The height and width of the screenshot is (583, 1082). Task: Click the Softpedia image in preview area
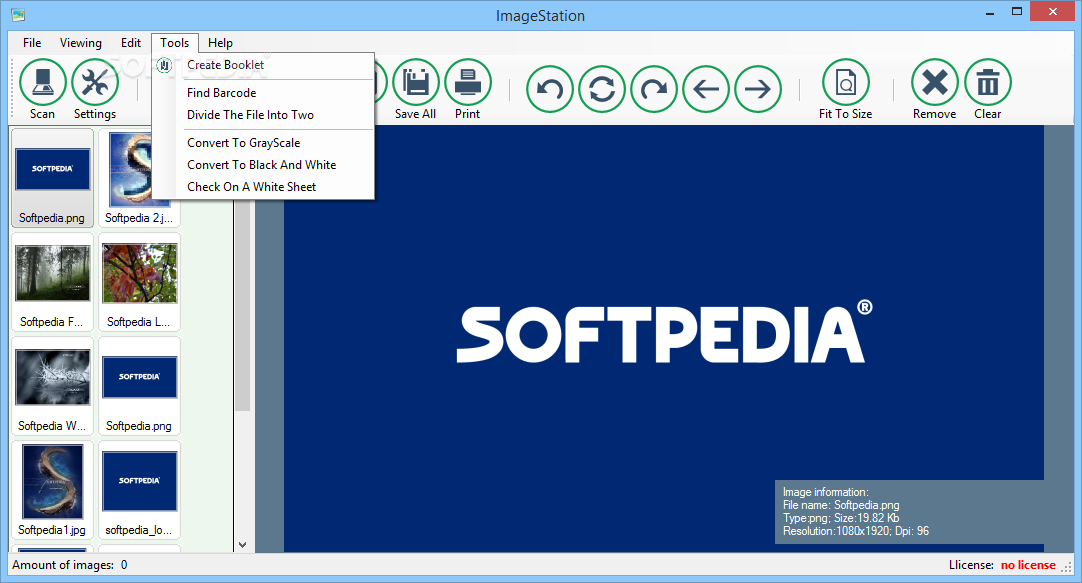663,338
